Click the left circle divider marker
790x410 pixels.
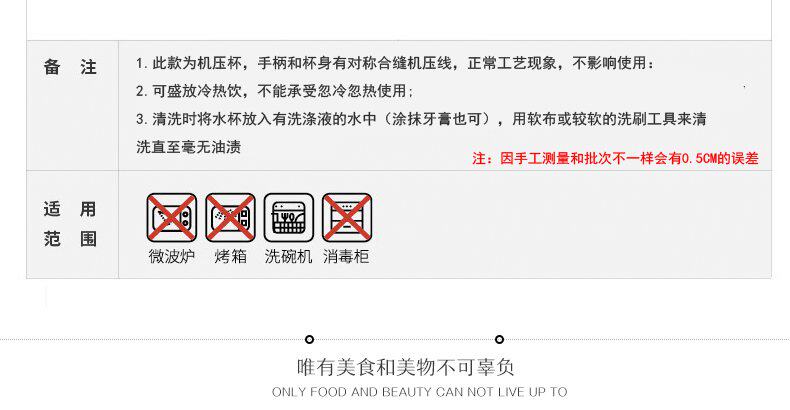(x=309, y=339)
